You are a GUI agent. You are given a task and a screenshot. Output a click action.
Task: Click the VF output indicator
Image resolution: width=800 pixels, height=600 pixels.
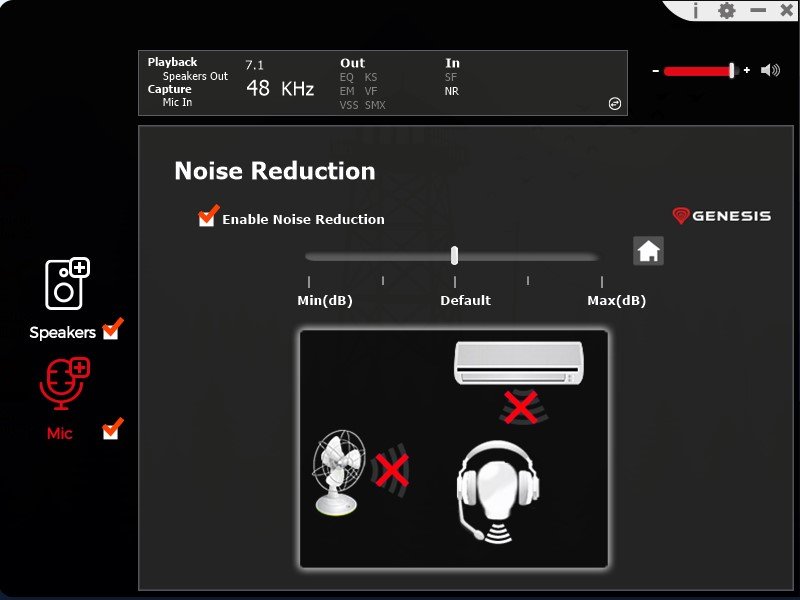(371, 91)
